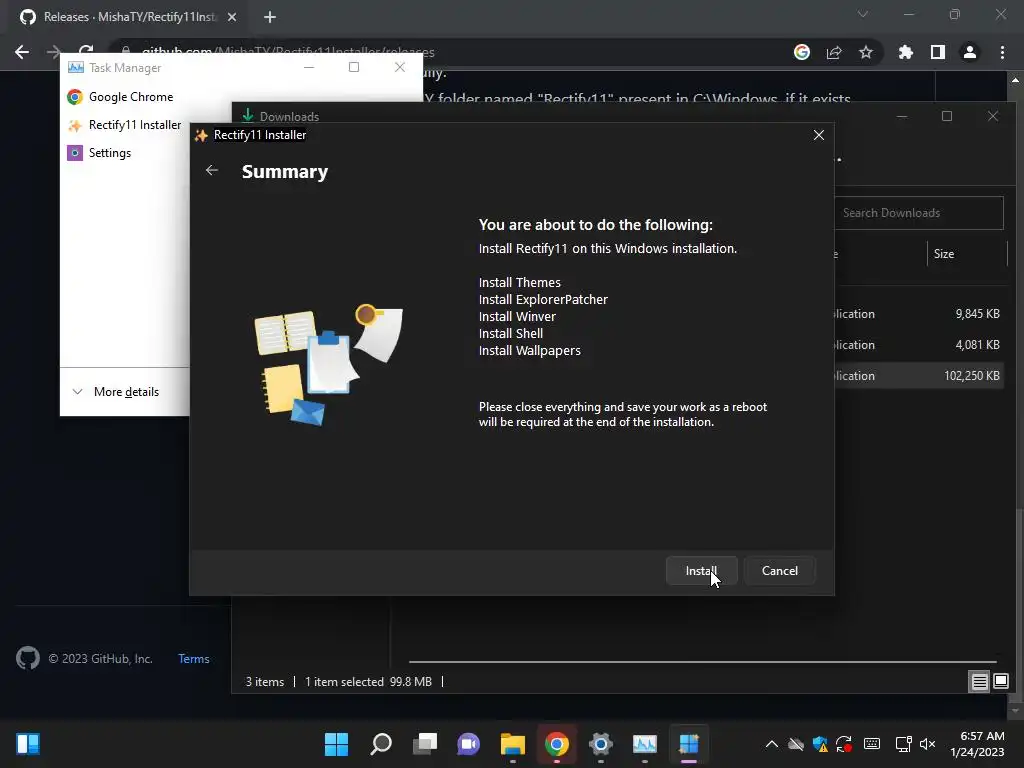The image size is (1024, 768).
Task: Go back using the Summary back arrow
Action: pos(212,170)
